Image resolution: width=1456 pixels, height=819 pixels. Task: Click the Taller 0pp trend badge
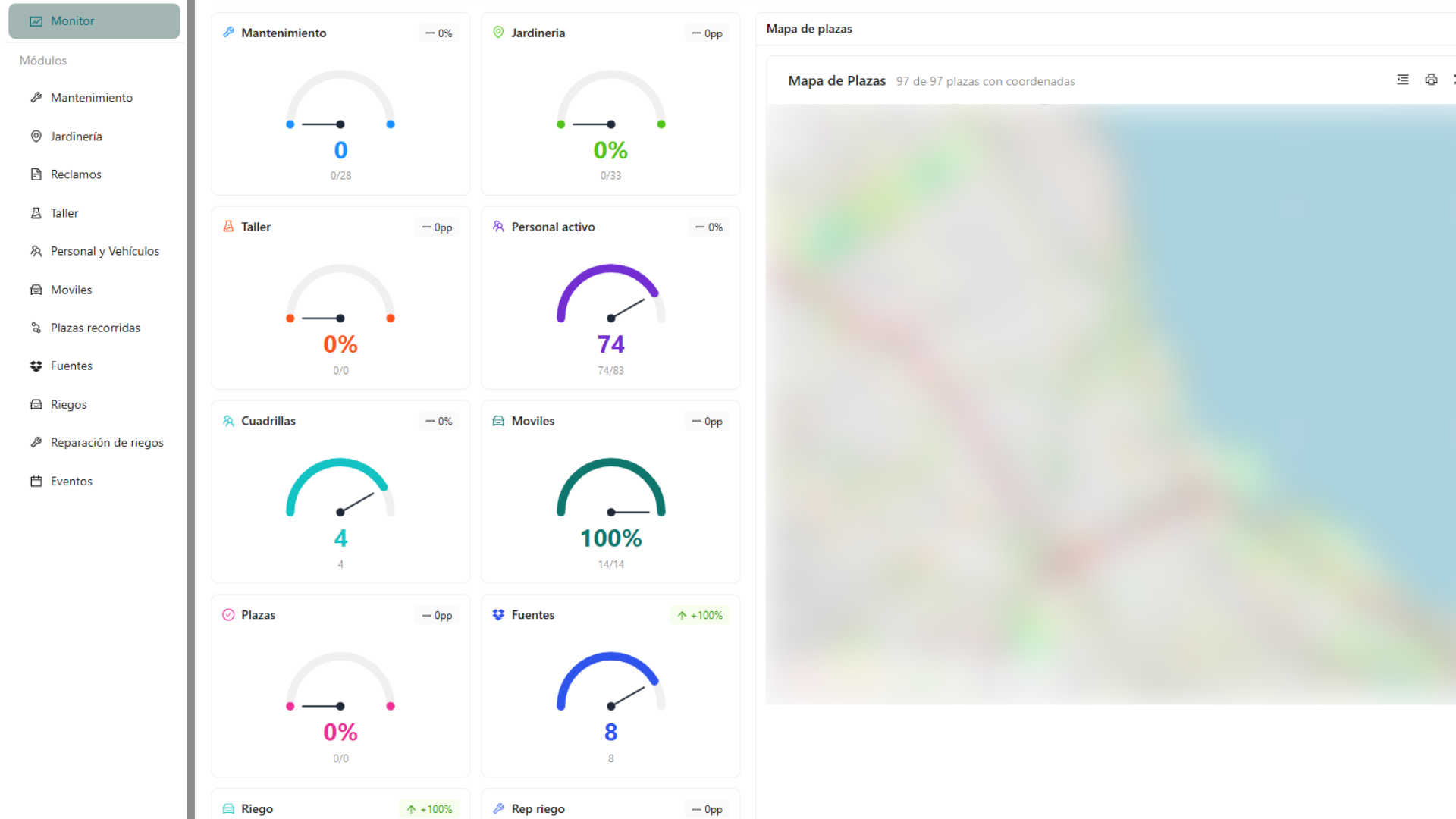pyautogui.click(x=438, y=227)
